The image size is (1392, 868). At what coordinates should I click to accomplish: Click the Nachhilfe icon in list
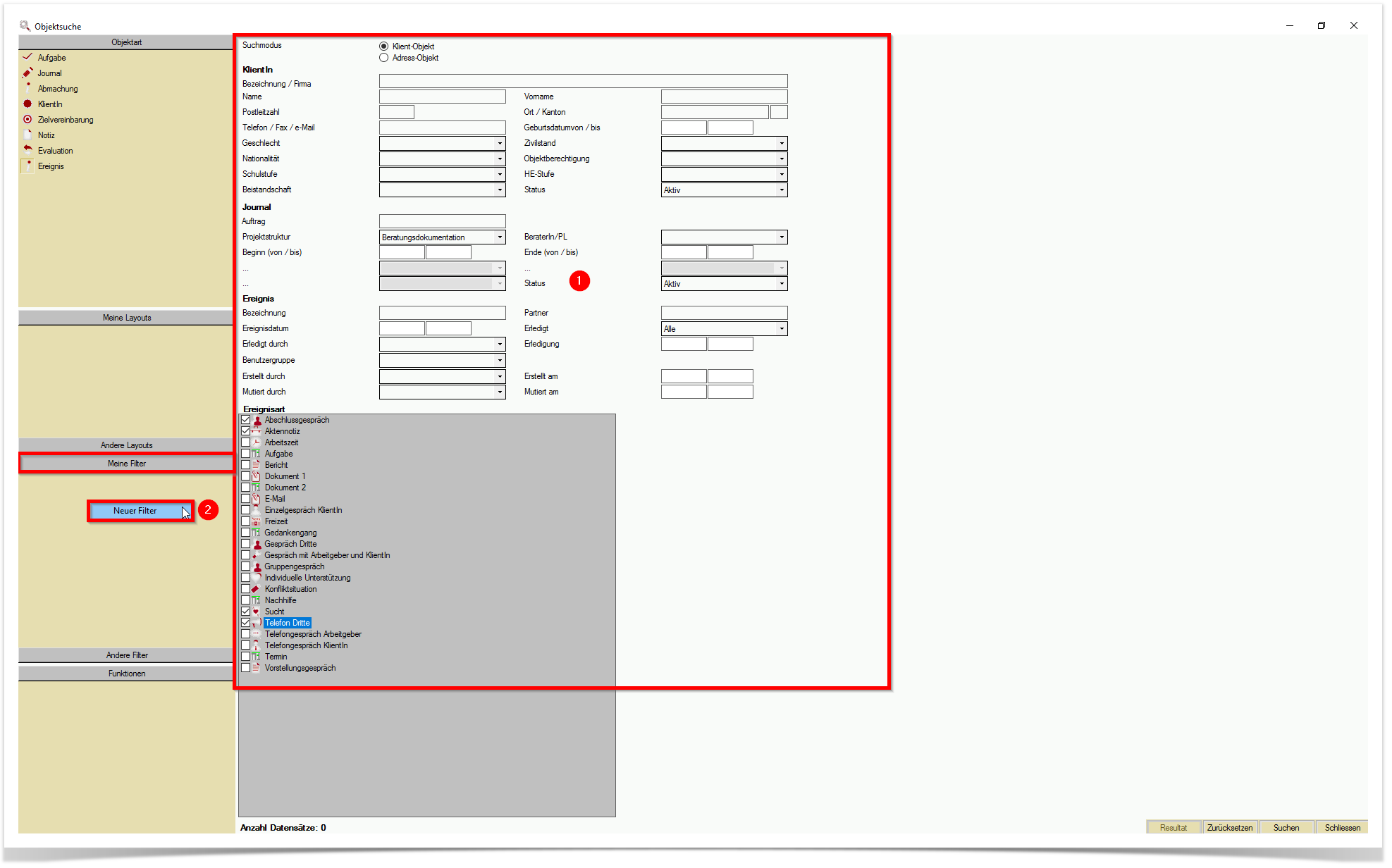coord(257,600)
